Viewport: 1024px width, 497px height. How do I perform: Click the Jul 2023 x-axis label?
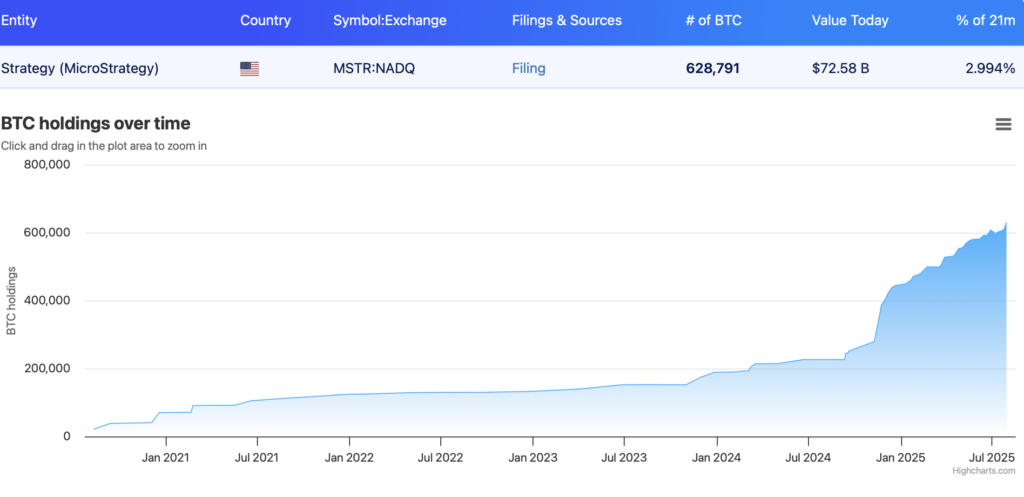click(624, 457)
